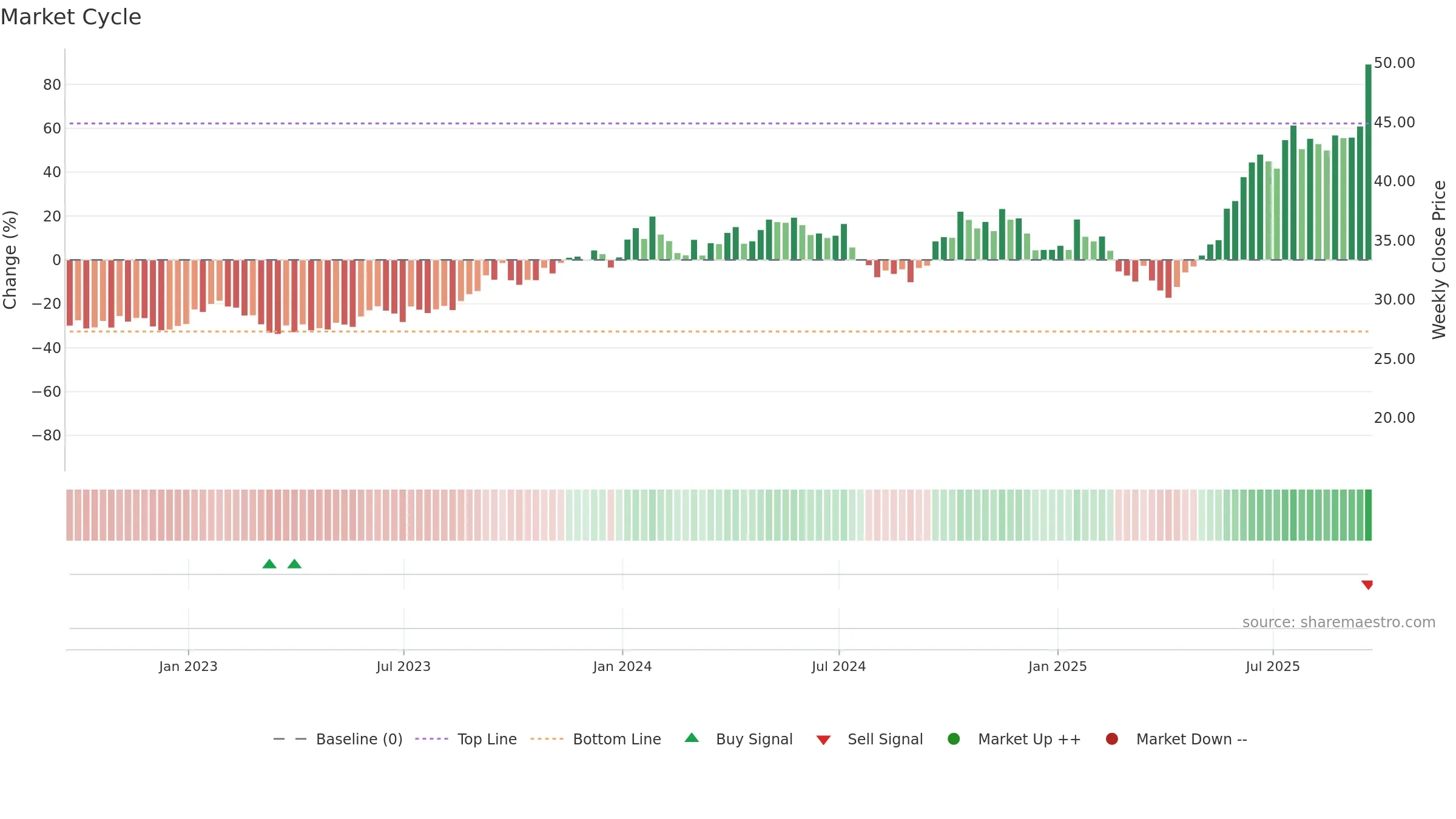Select the red sell signal marker at chart end
The image size is (1456, 819).
pyautogui.click(x=1367, y=585)
